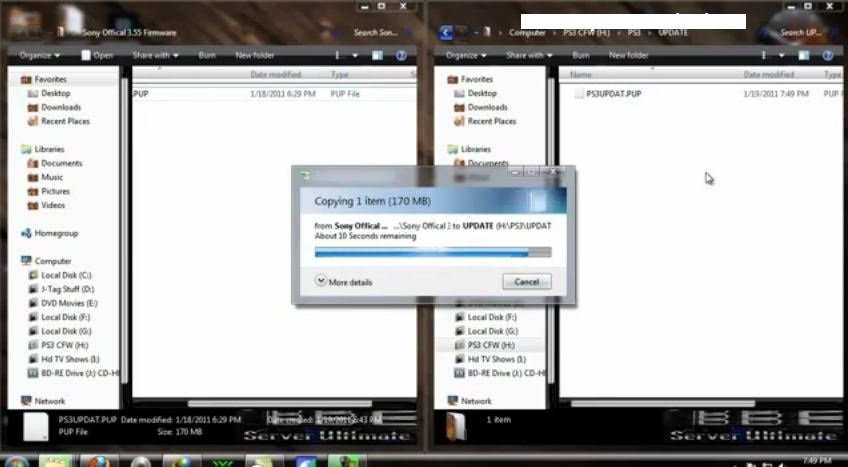Open Downloads in the right window sidebar

tap(487, 107)
